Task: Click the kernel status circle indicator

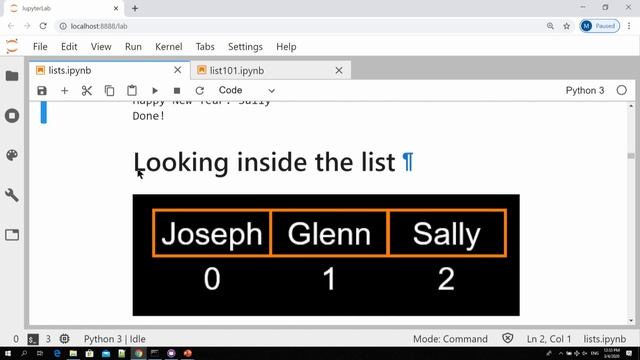Action: 621,90
